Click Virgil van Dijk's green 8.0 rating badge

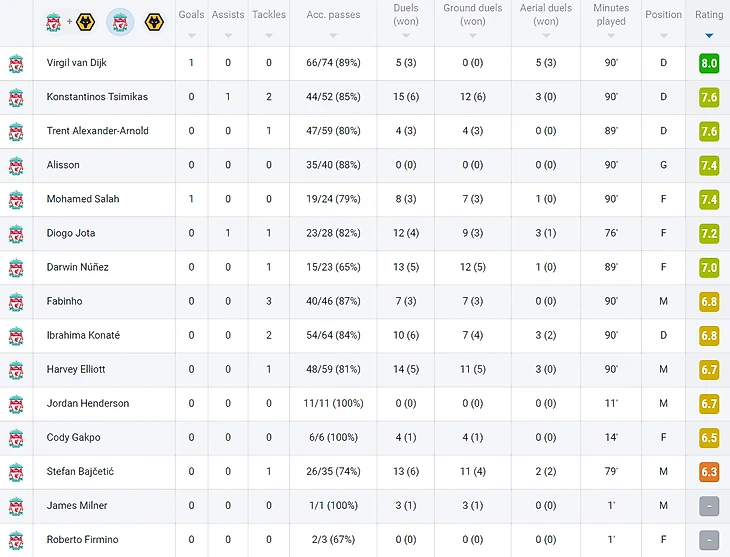pos(709,63)
